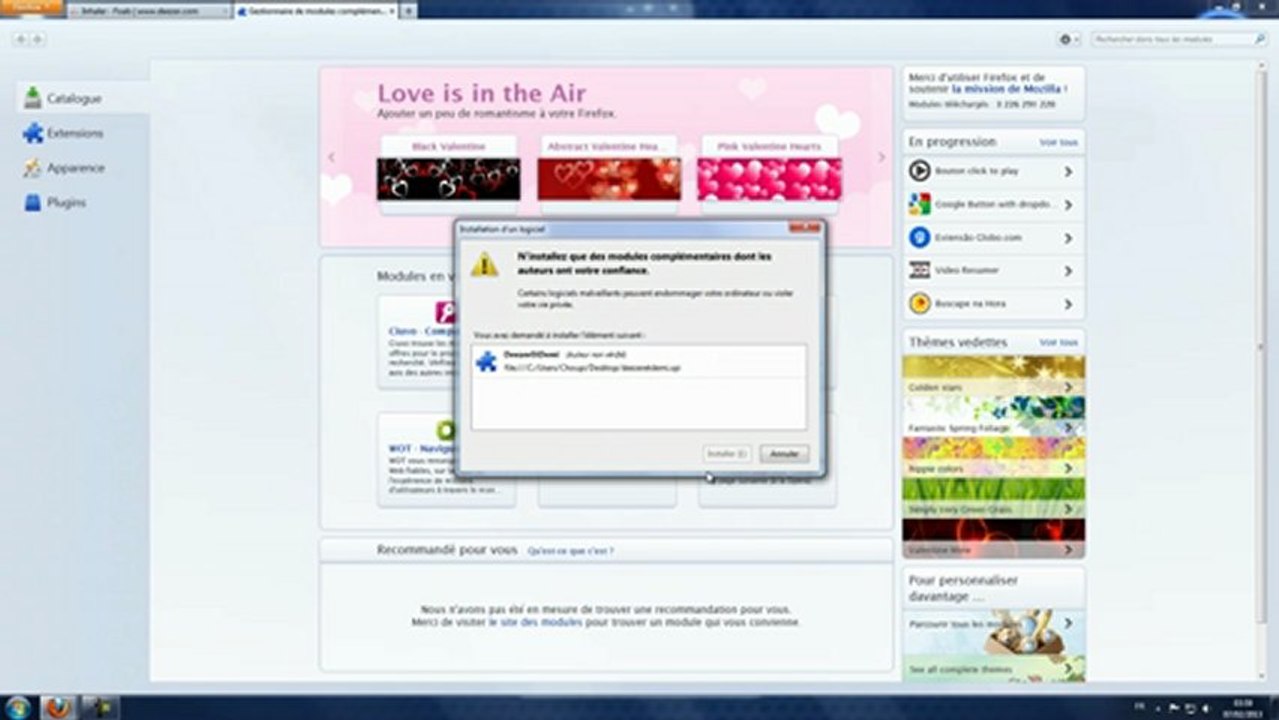
Task: Click the search magnifier icon
Action: point(1259,39)
